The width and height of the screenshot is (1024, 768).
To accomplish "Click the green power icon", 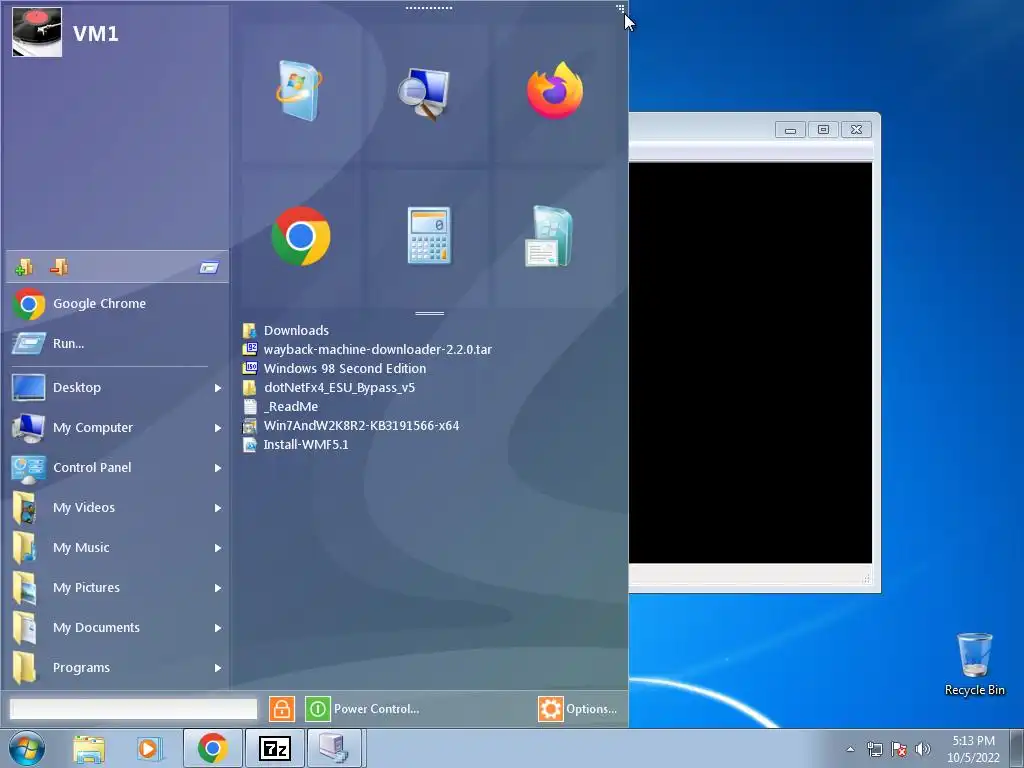I will [317, 709].
